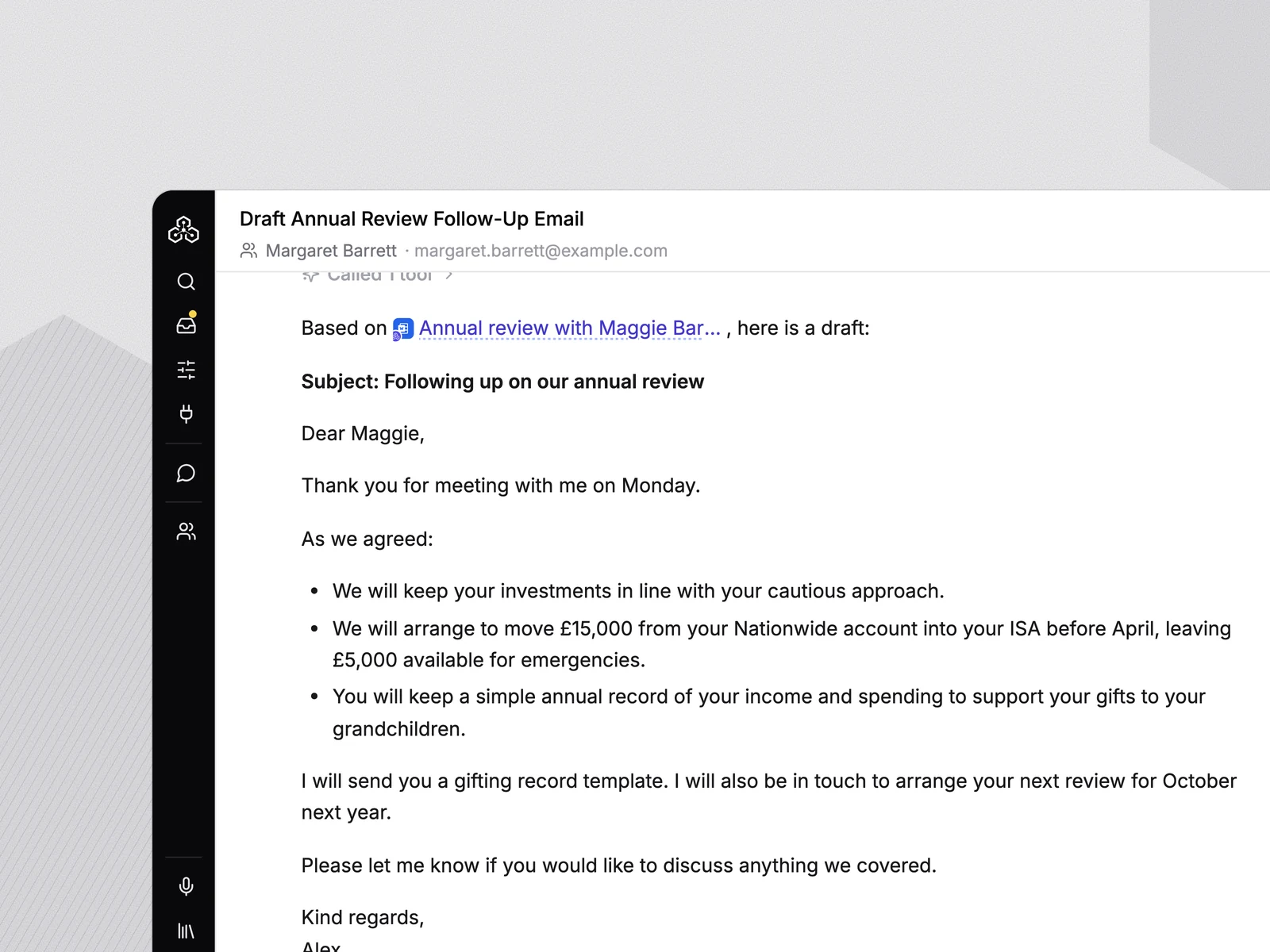The height and width of the screenshot is (952, 1270).
Task: Click the title 'Draft Annual Review Follow-Up Email'
Action: coord(412,219)
